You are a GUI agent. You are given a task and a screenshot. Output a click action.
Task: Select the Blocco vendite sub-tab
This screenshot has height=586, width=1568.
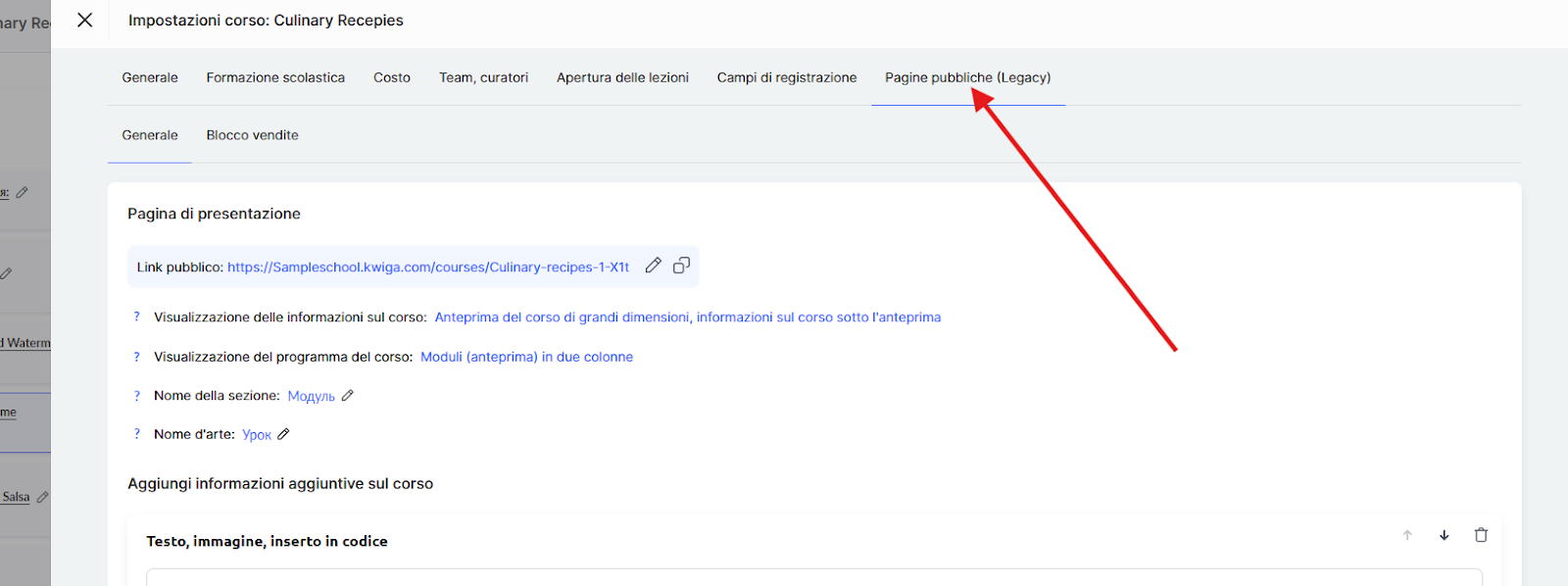click(x=252, y=135)
